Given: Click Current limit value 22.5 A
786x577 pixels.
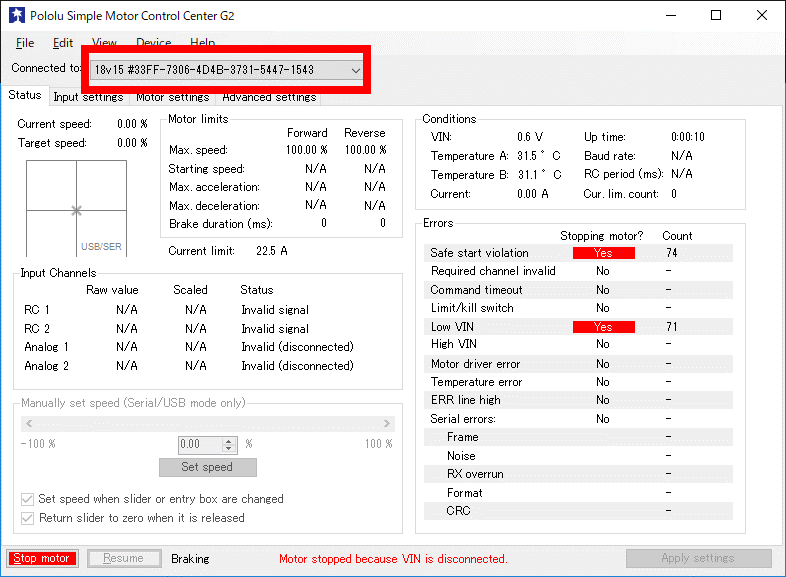Looking at the screenshot, I should [272, 251].
